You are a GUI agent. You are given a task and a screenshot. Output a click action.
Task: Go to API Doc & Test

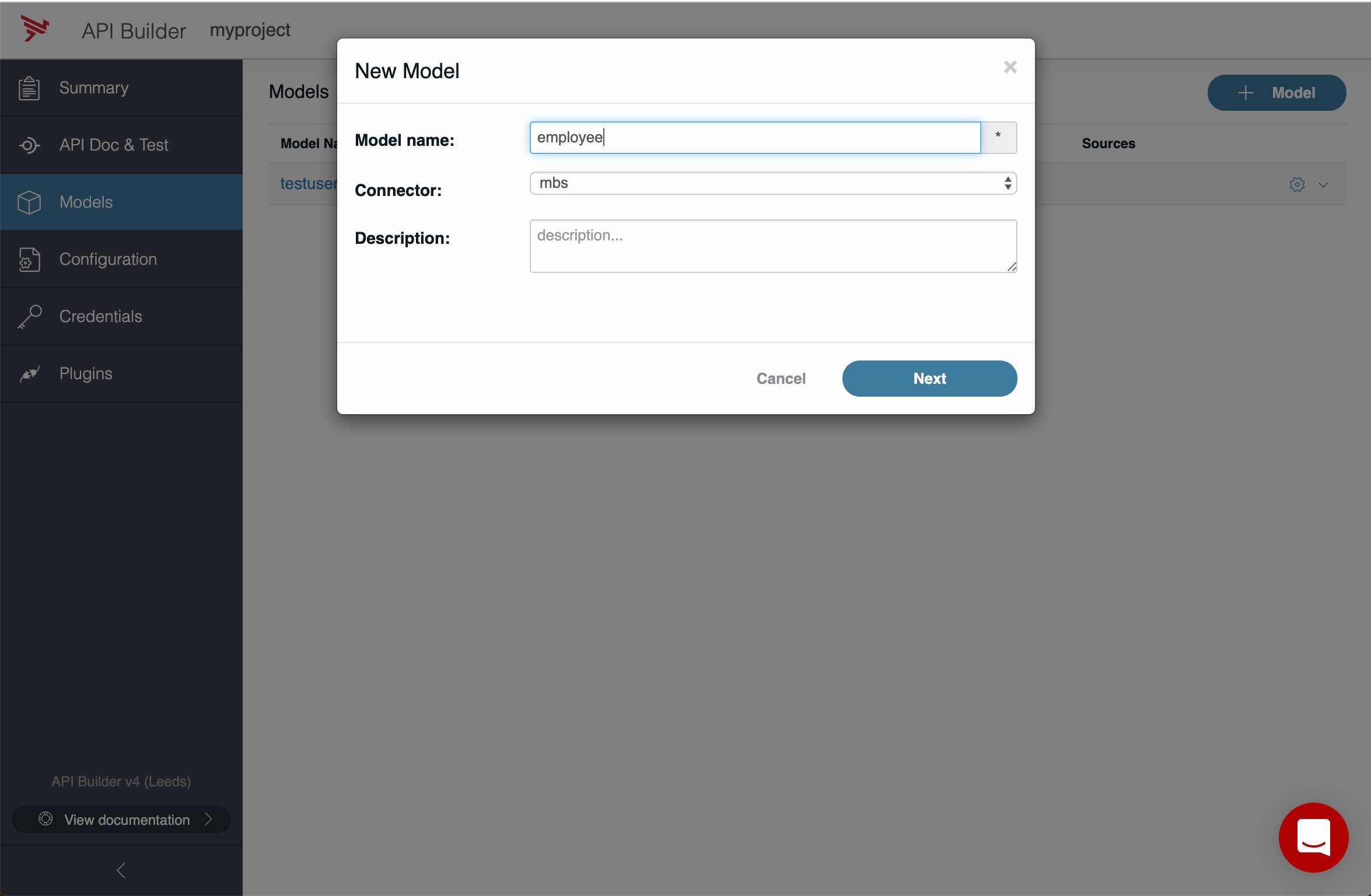click(x=121, y=145)
